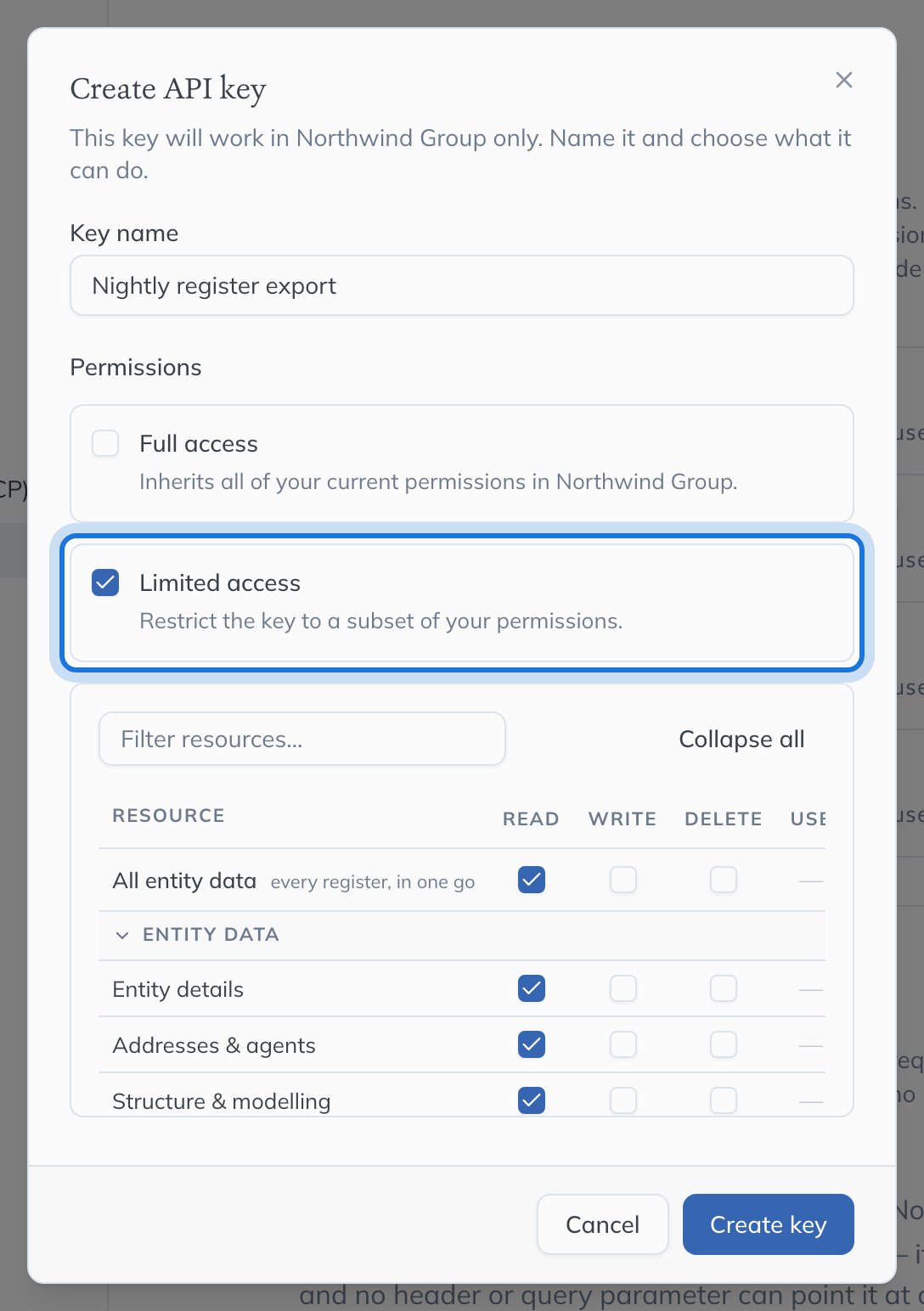
Task: Click the All entity data row label
Action: [184, 881]
